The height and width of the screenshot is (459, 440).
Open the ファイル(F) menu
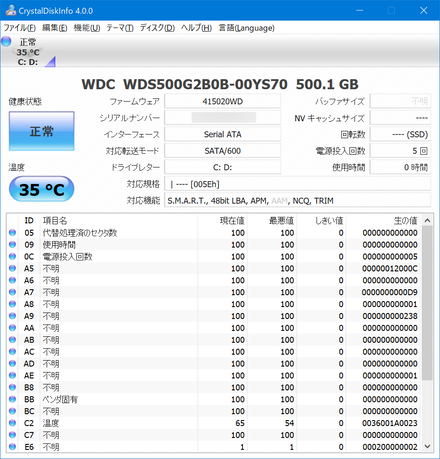(x=20, y=28)
